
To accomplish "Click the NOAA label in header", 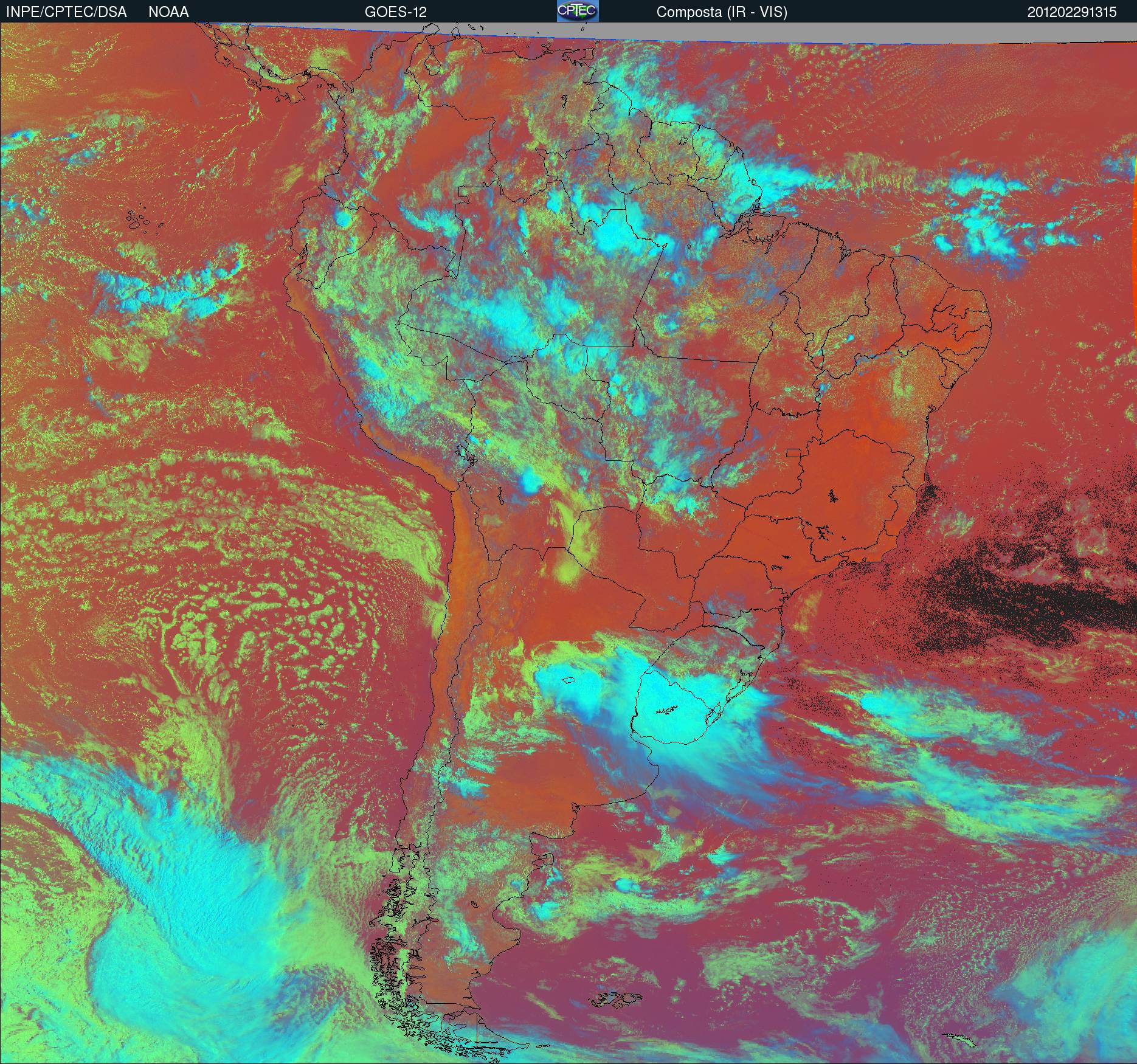I will pyautogui.click(x=168, y=12).
